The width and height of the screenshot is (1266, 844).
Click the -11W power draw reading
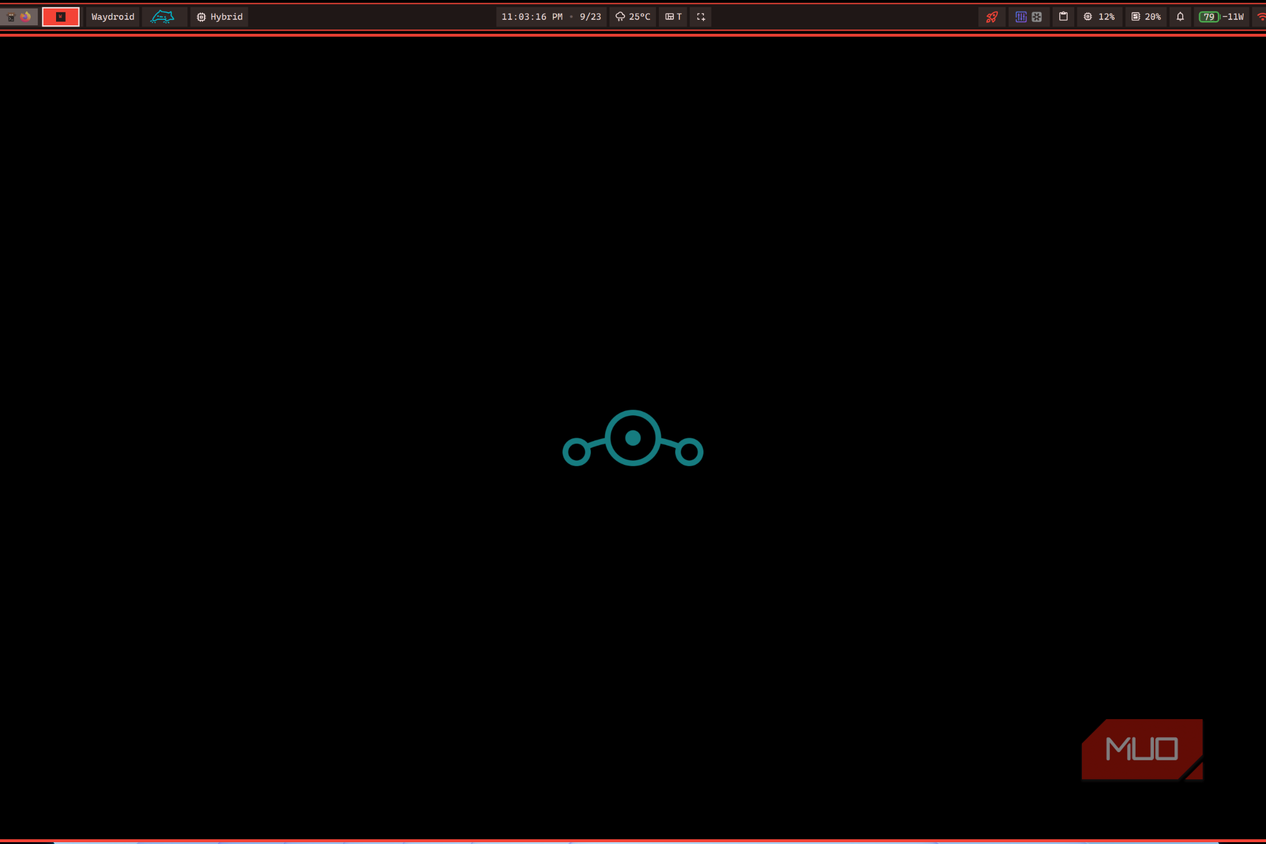click(x=1234, y=17)
